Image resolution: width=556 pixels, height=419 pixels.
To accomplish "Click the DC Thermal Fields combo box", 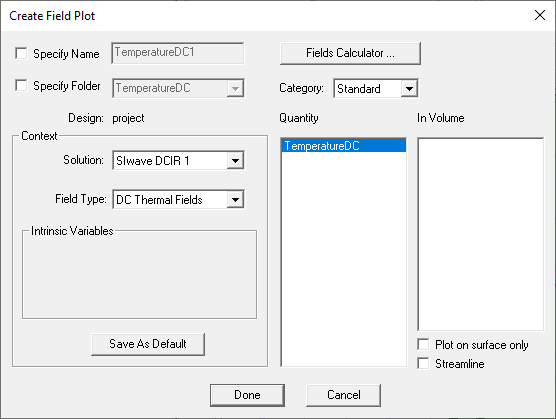I will coord(178,200).
